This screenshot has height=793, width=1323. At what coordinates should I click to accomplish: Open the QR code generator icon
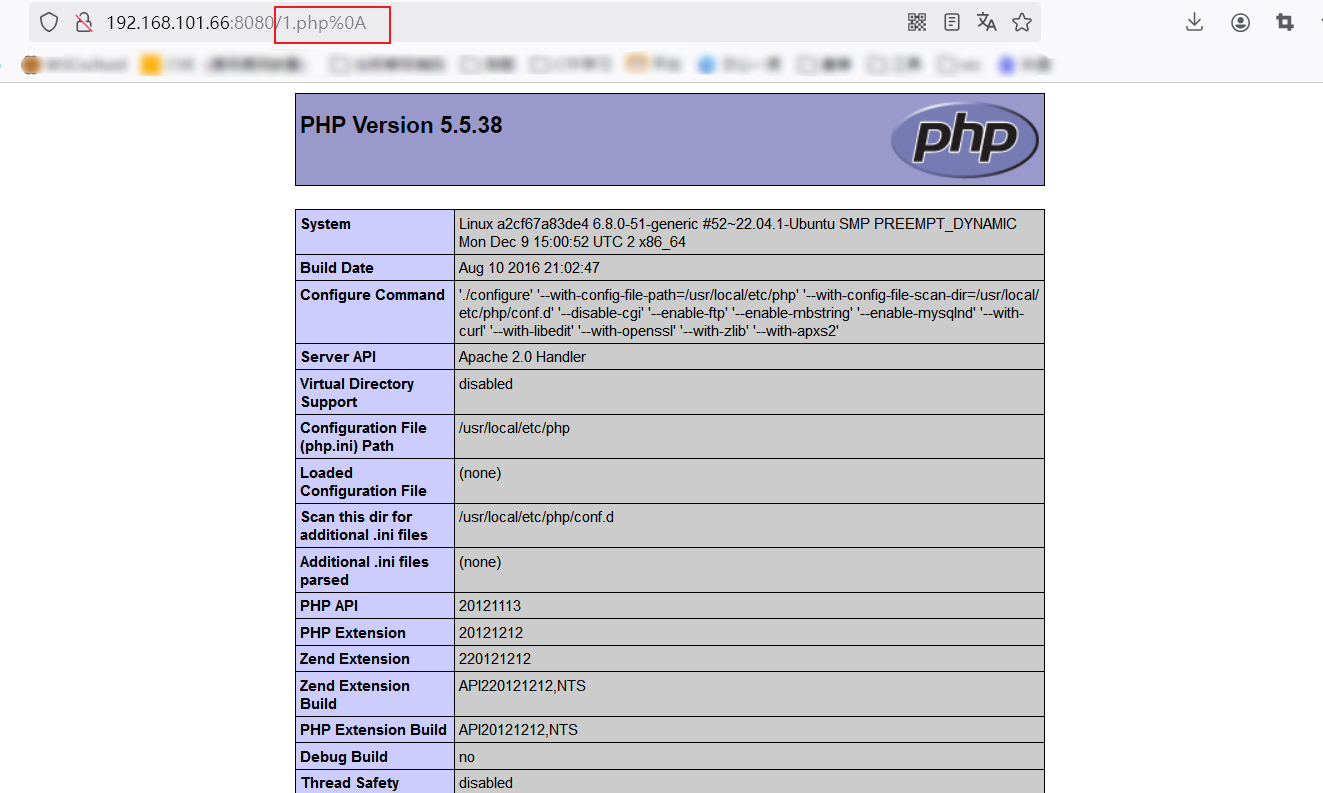click(917, 22)
